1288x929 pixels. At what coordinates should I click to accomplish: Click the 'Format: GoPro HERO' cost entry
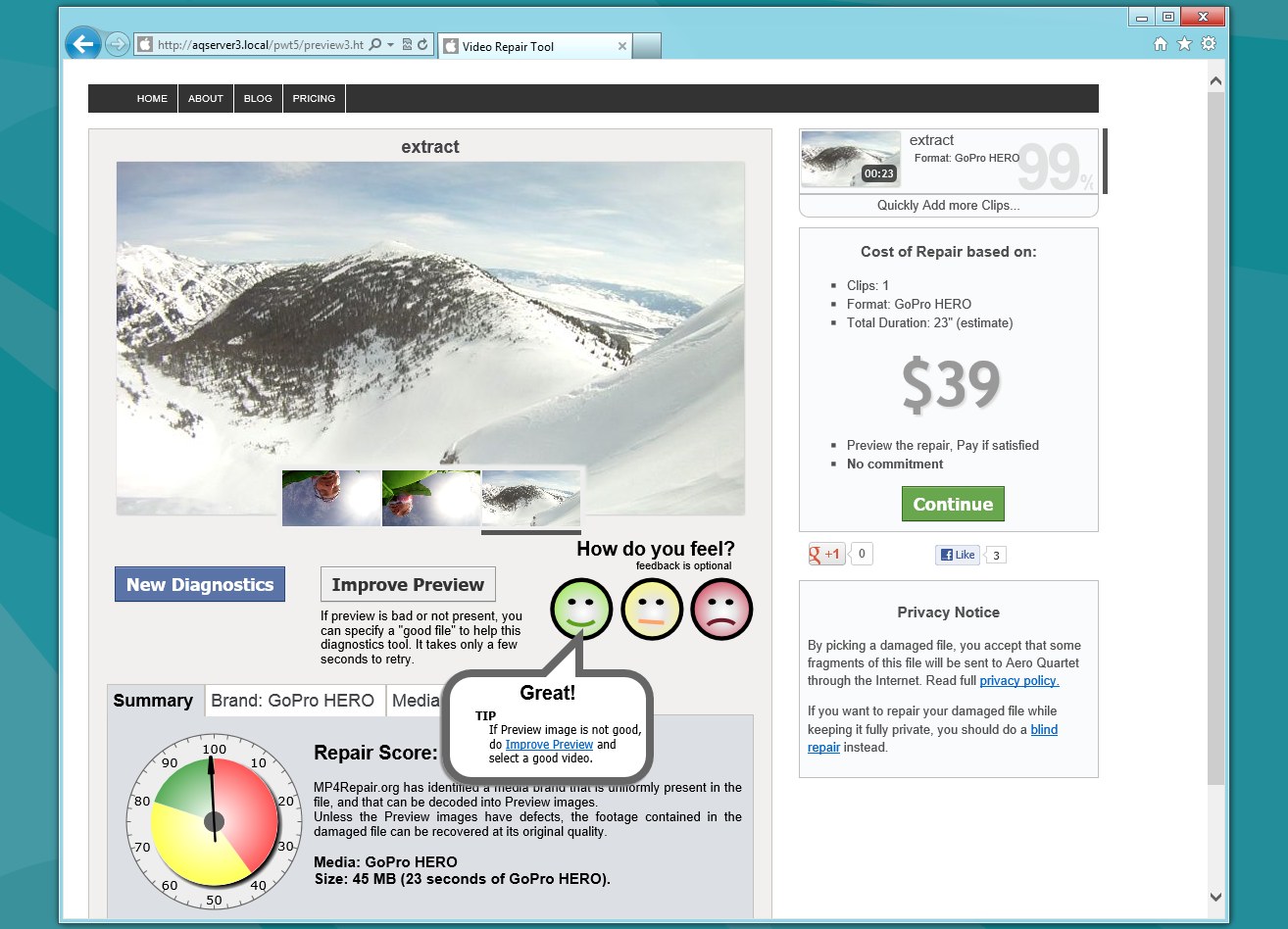910,304
